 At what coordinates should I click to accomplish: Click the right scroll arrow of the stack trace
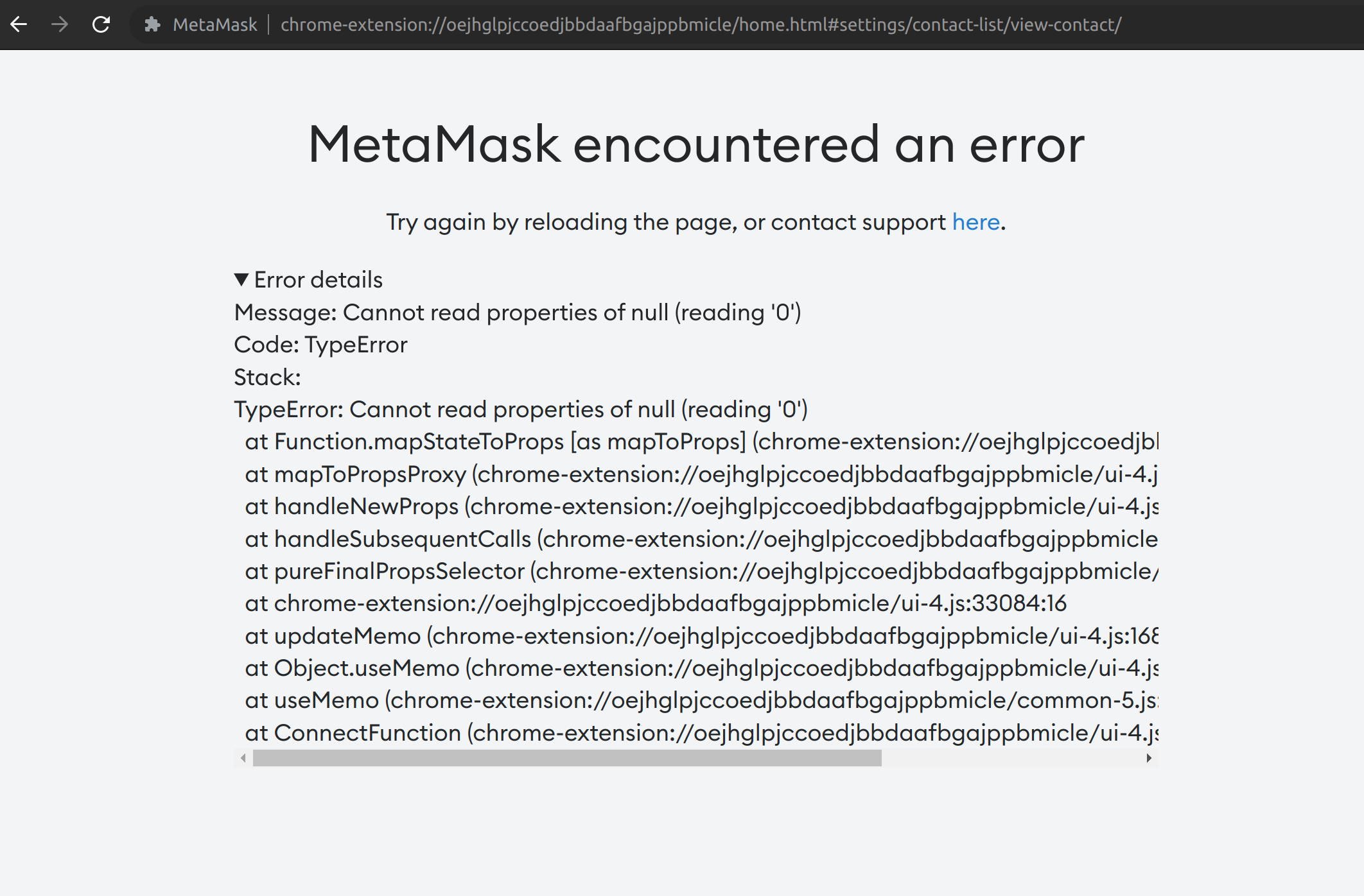[1149, 759]
